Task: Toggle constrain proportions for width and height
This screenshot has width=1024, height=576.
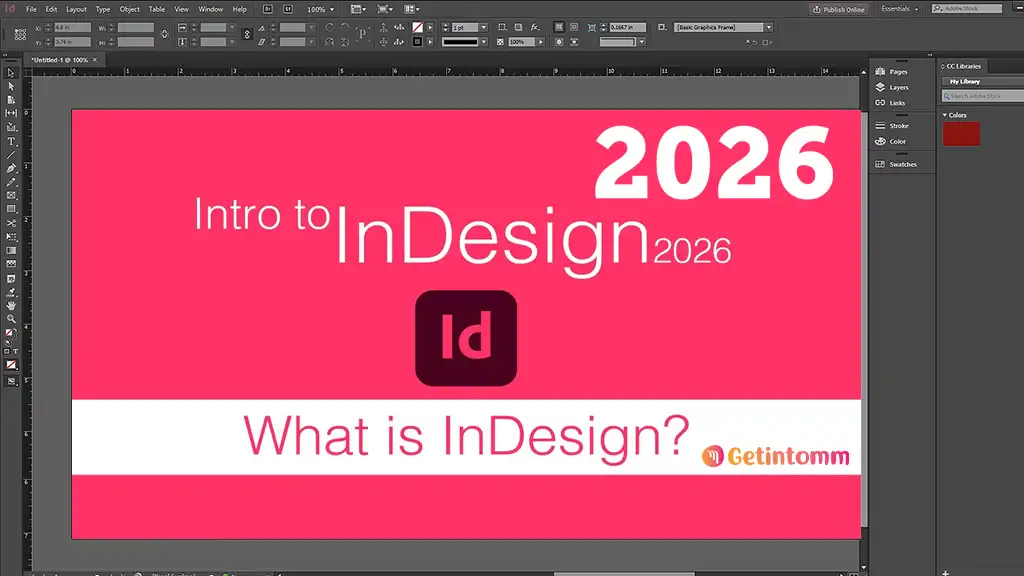Action: 165,35
